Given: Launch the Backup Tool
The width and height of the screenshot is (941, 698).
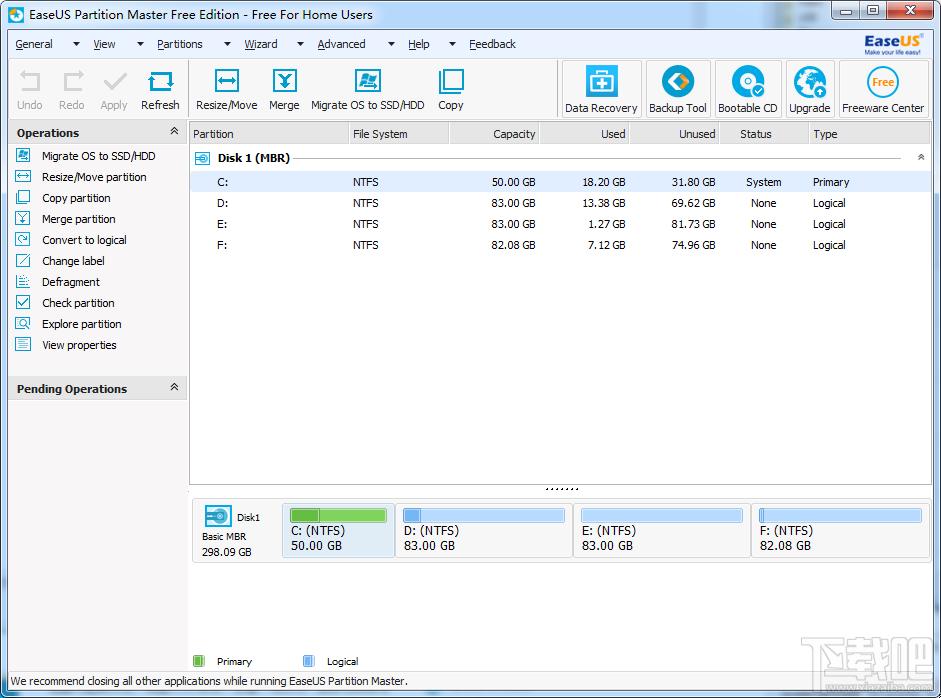Looking at the screenshot, I should [678, 89].
